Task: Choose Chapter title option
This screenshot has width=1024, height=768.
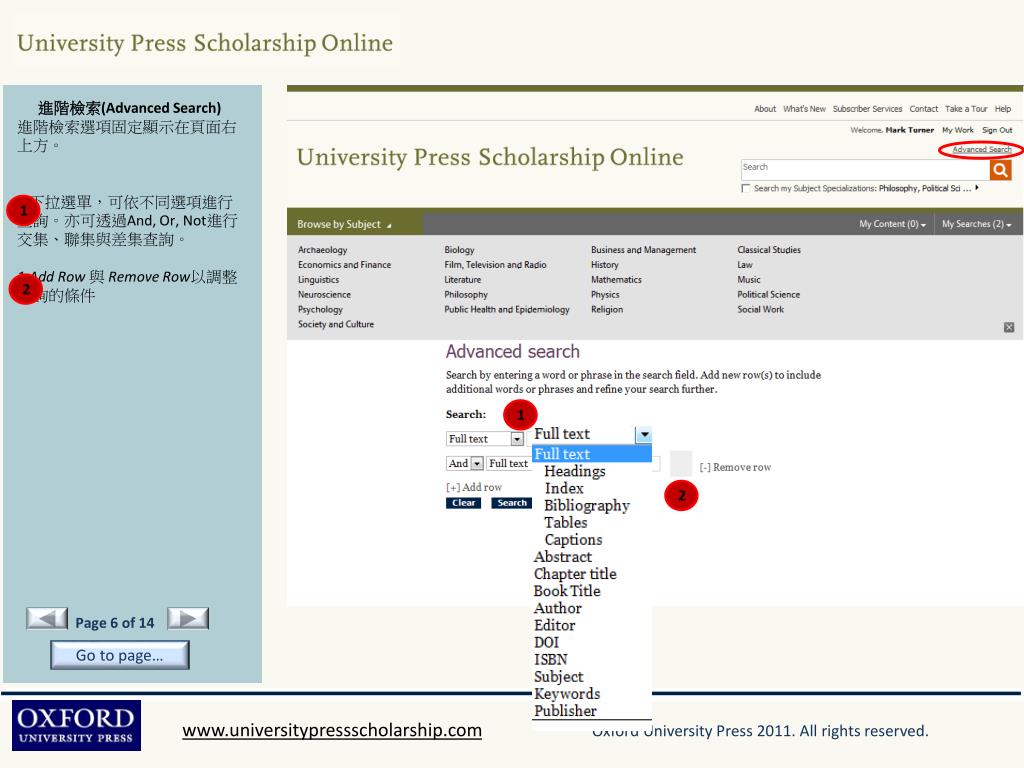Action: click(x=575, y=574)
